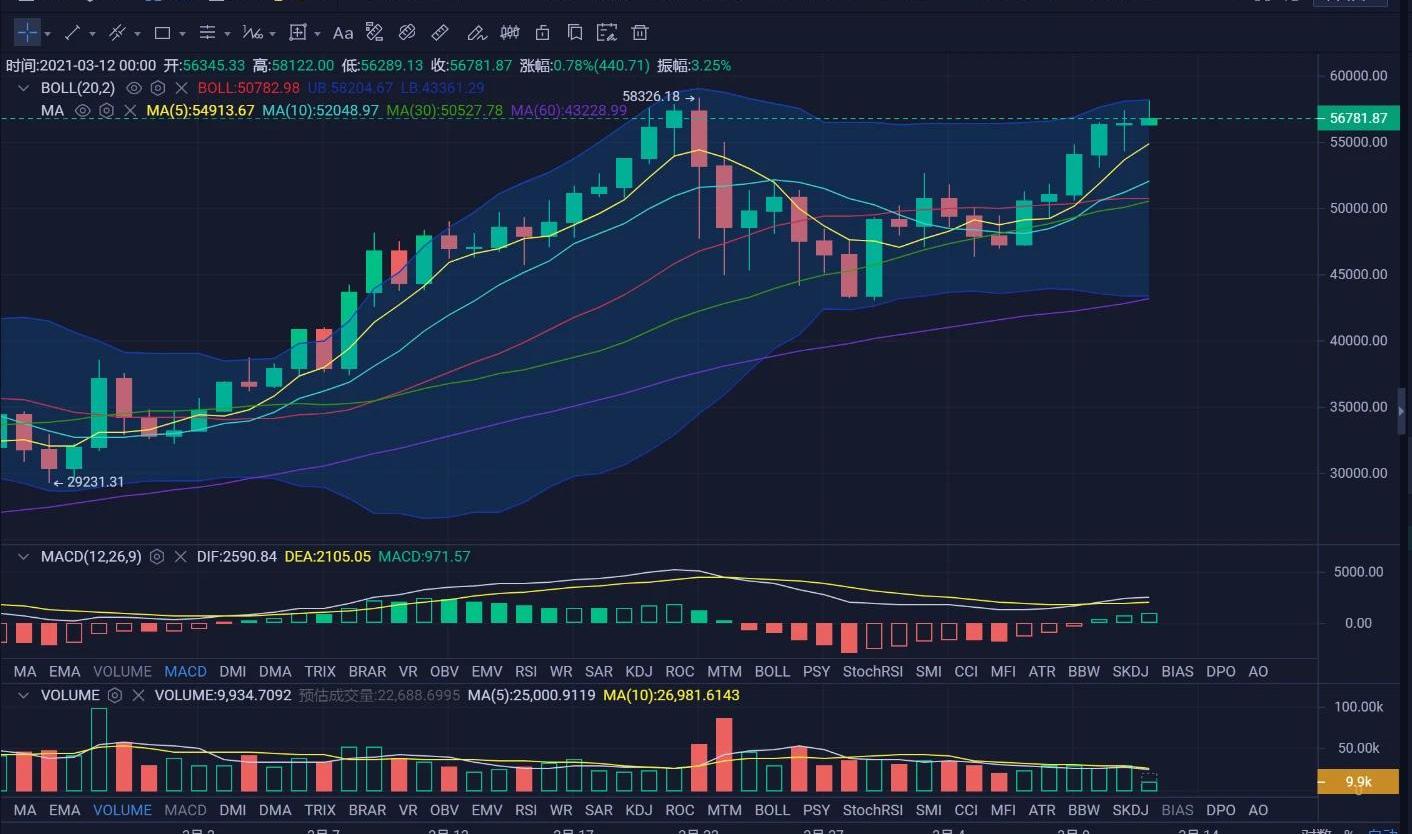The height and width of the screenshot is (834, 1412).
Task: Delete drawings with the trash icon
Action: pyautogui.click(x=640, y=33)
